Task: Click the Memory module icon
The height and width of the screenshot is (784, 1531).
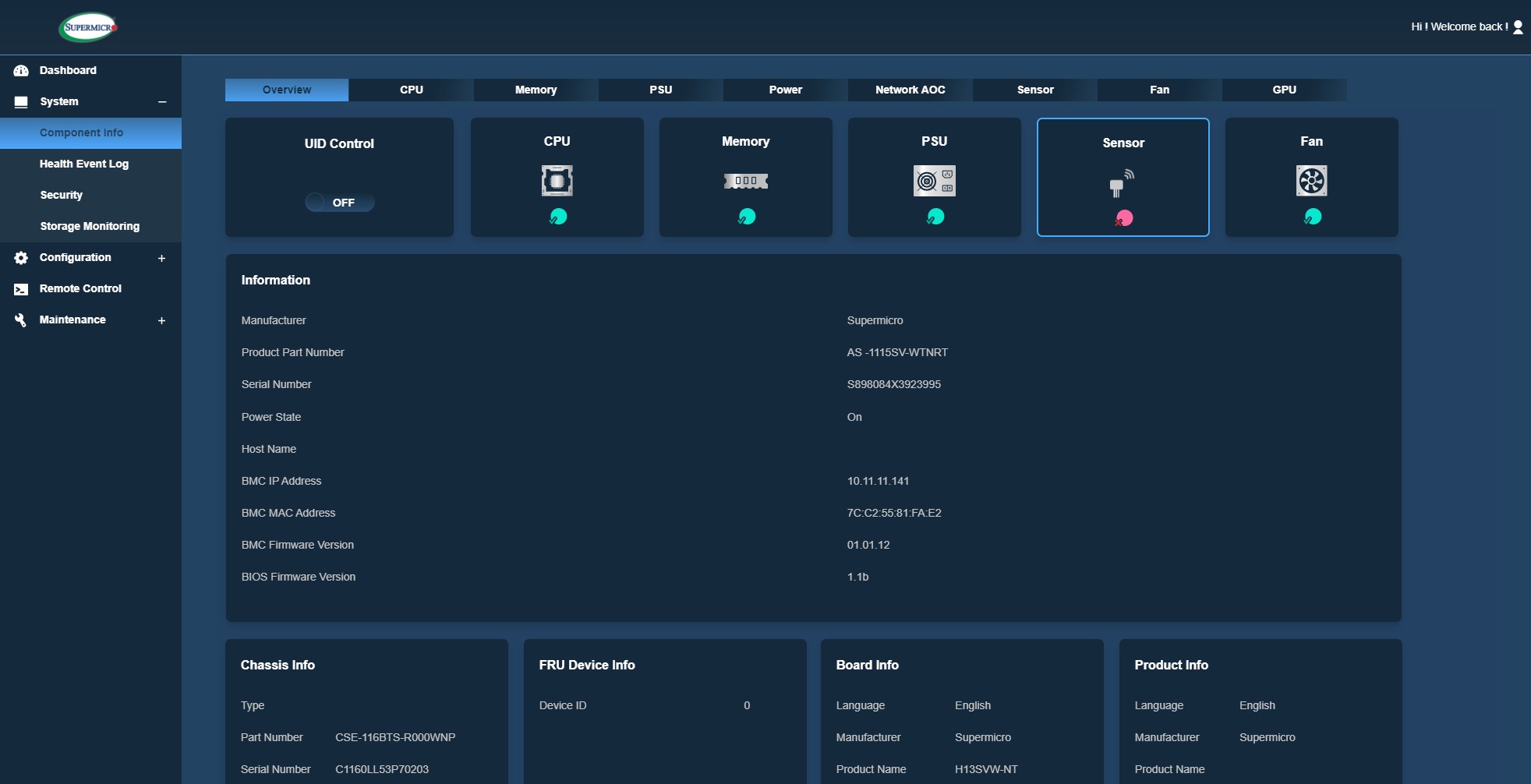Action: (746, 181)
